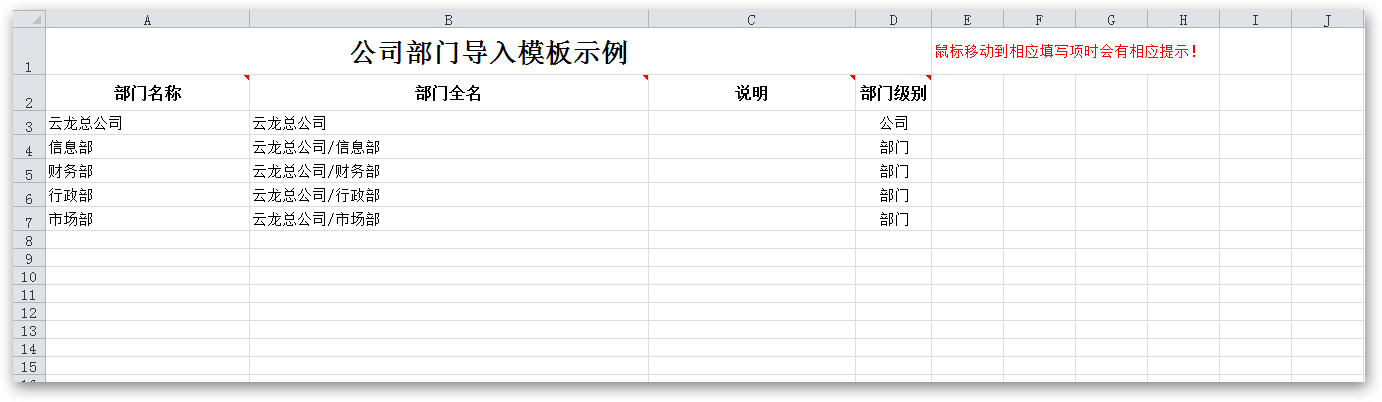Click the cell containing 信息部
Screen dimensions: 1382x402
(147, 148)
